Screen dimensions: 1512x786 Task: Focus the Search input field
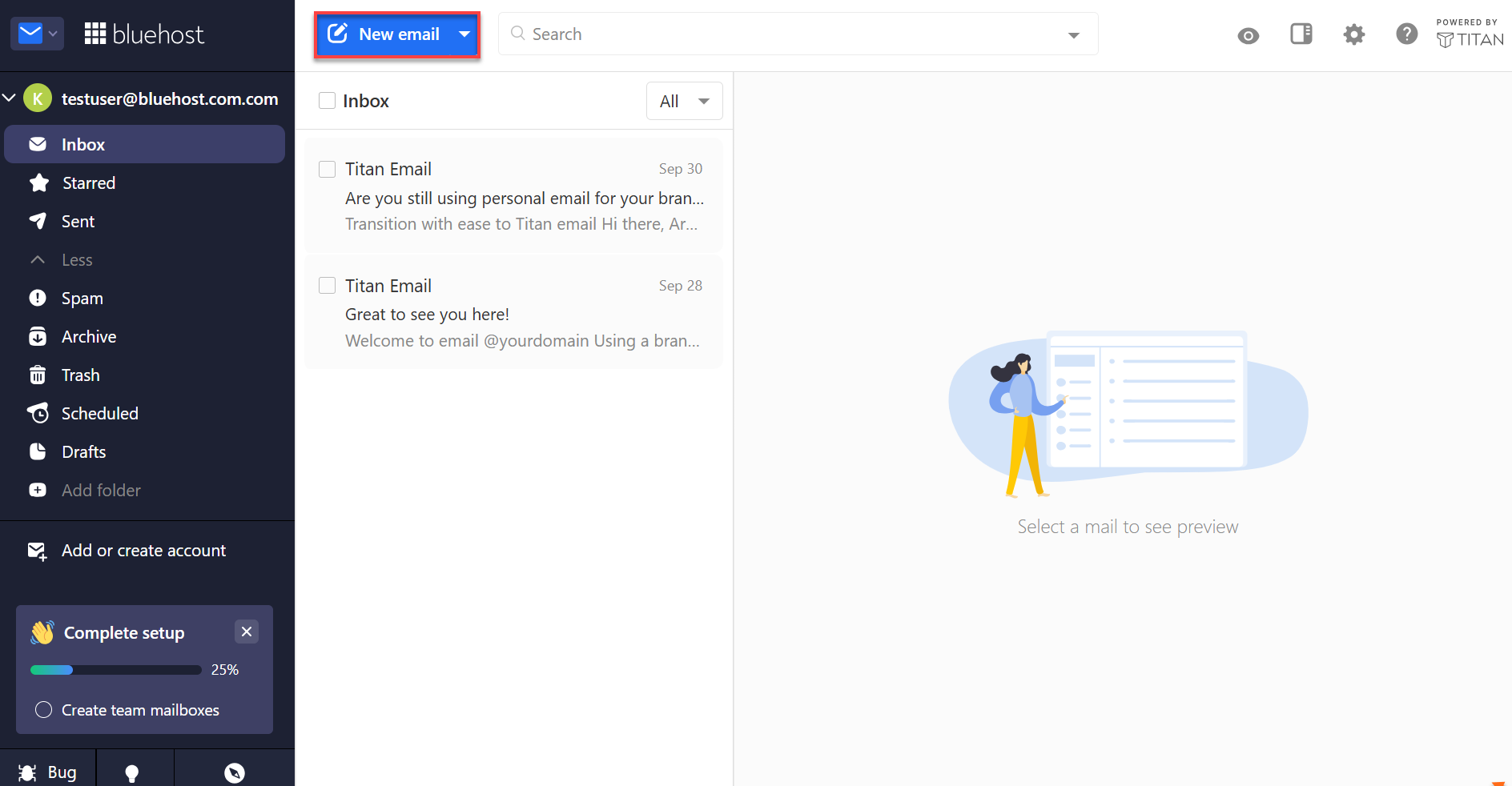[797, 34]
